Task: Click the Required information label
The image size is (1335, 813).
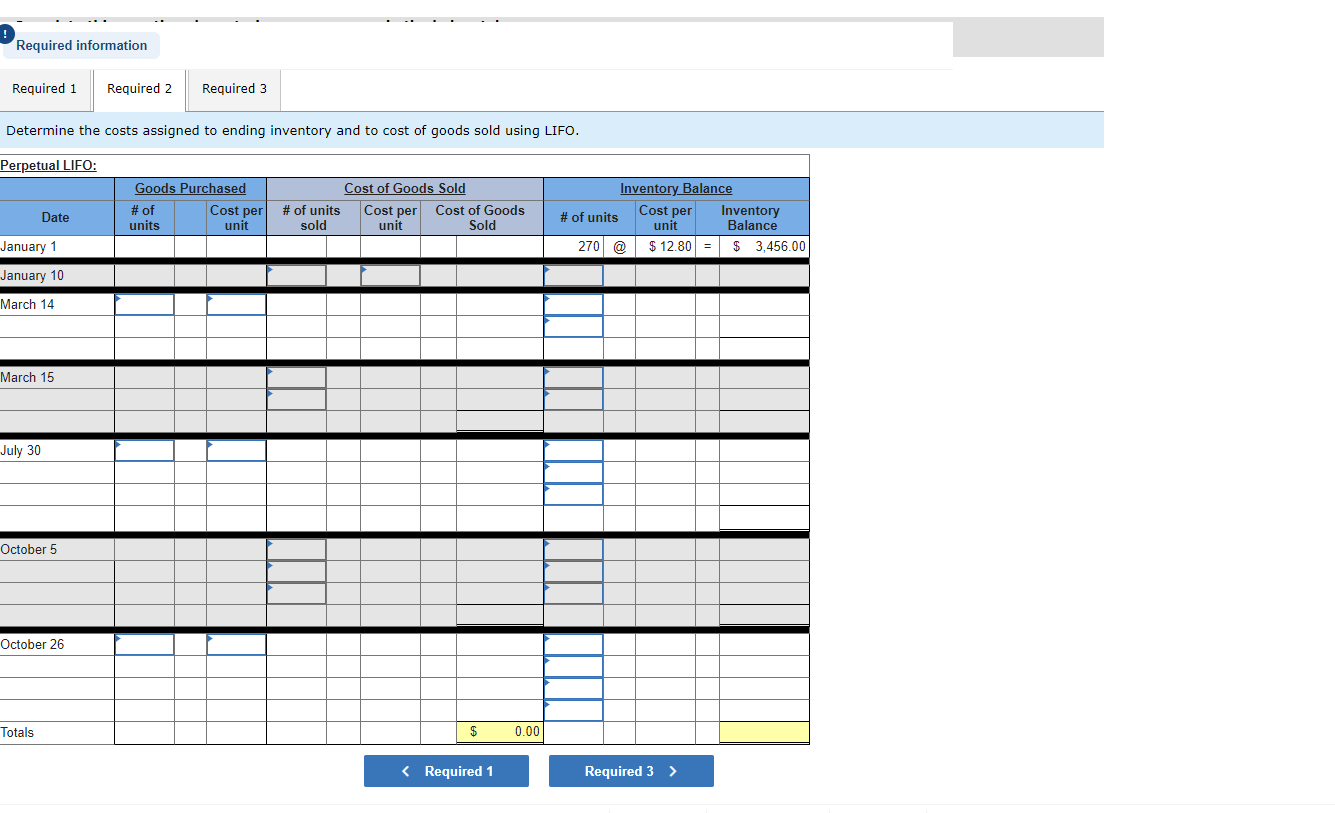Action: click(82, 45)
